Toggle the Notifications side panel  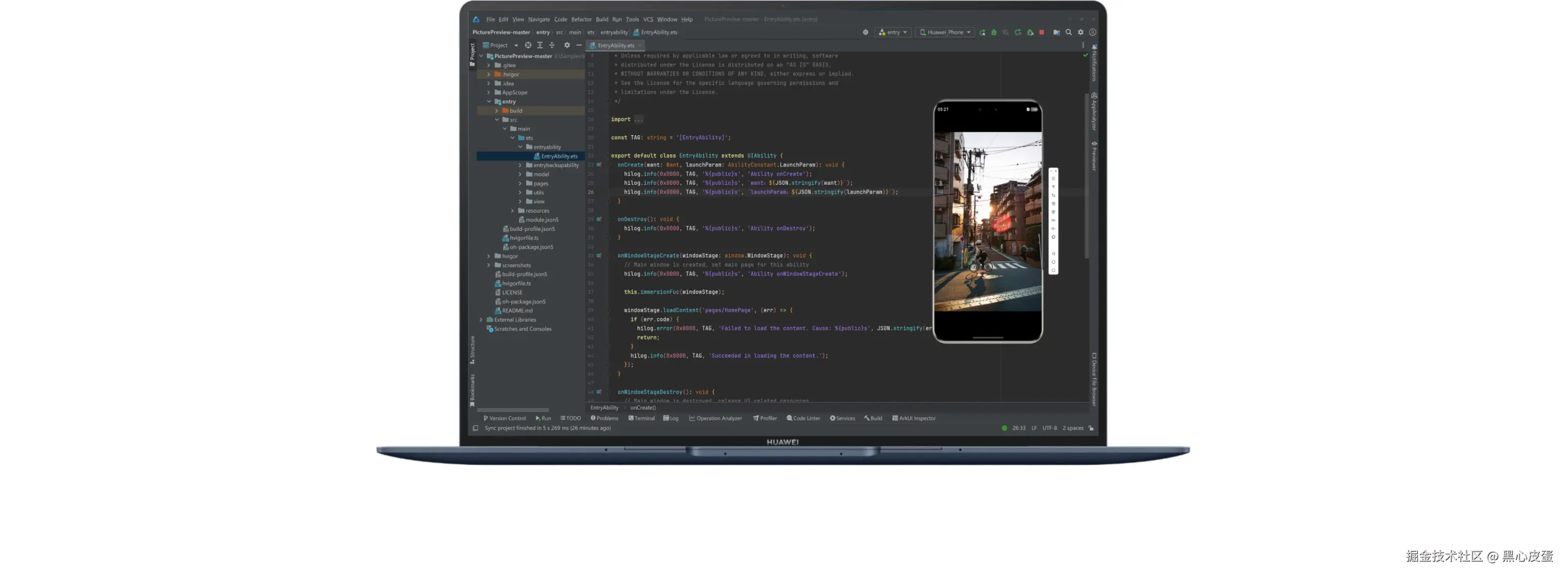click(1094, 63)
